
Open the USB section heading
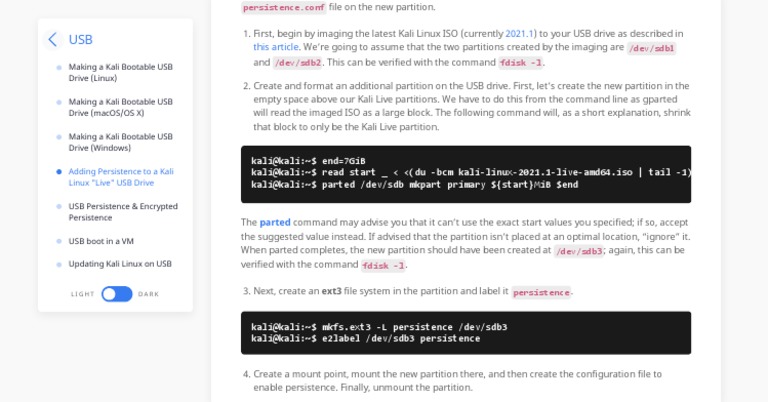click(81, 40)
